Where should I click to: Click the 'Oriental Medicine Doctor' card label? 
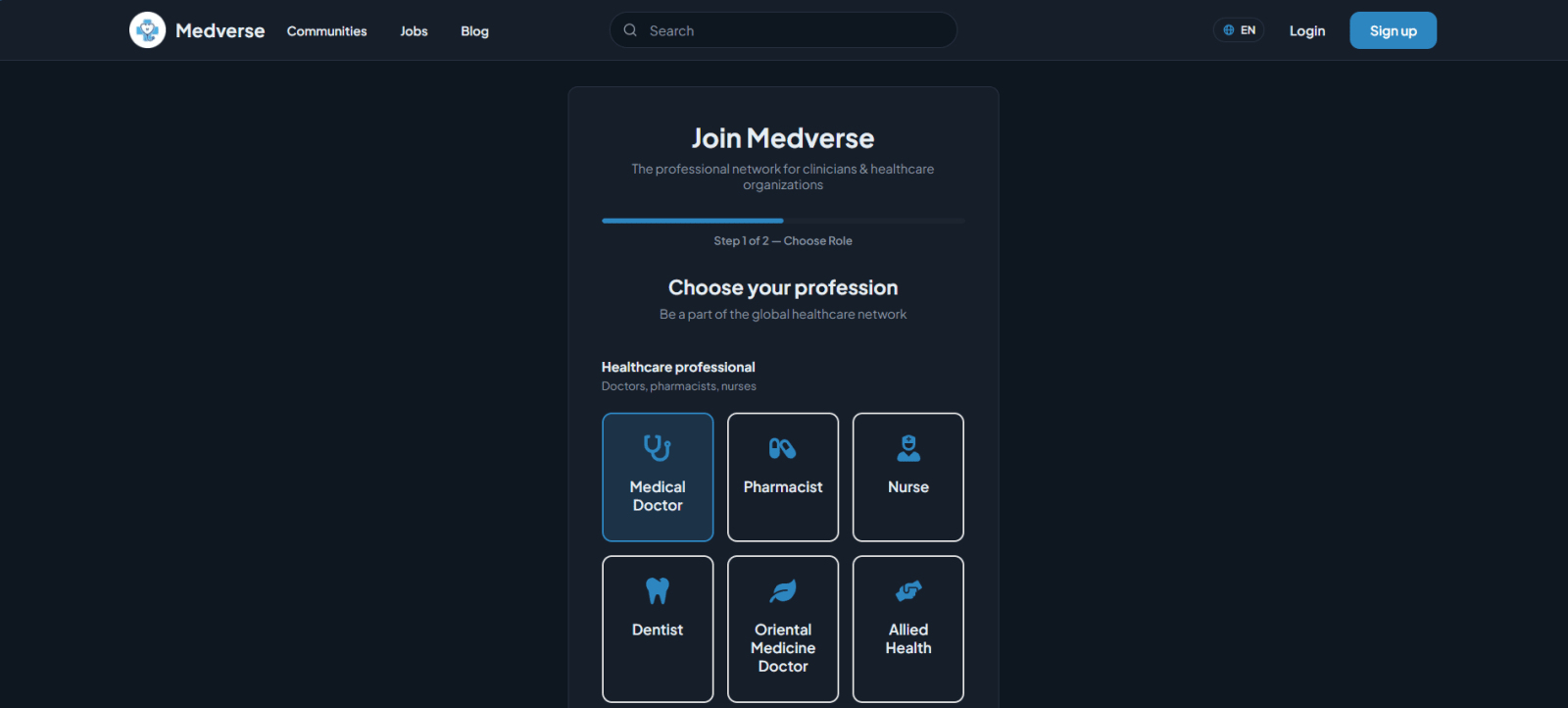pyautogui.click(x=783, y=648)
